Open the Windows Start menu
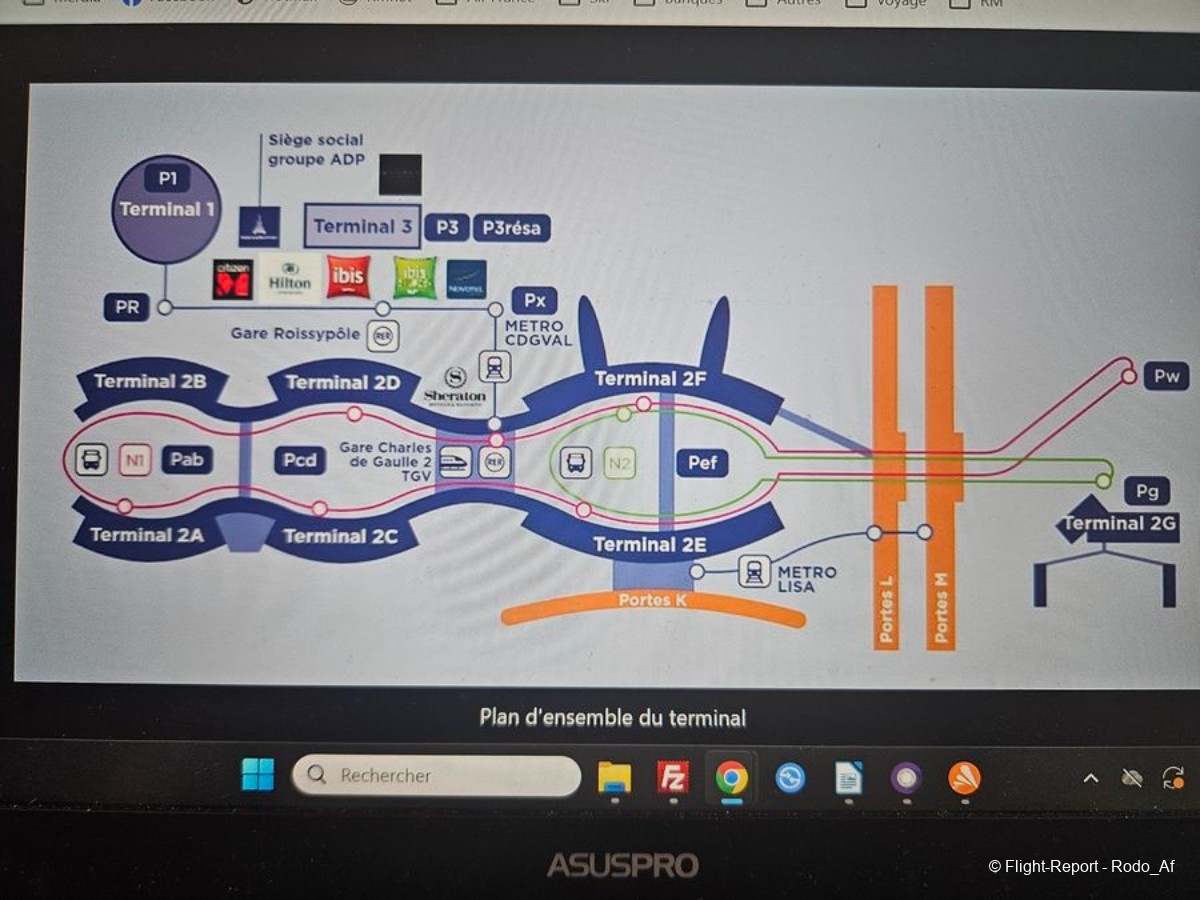The image size is (1200, 900). pos(258,775)
